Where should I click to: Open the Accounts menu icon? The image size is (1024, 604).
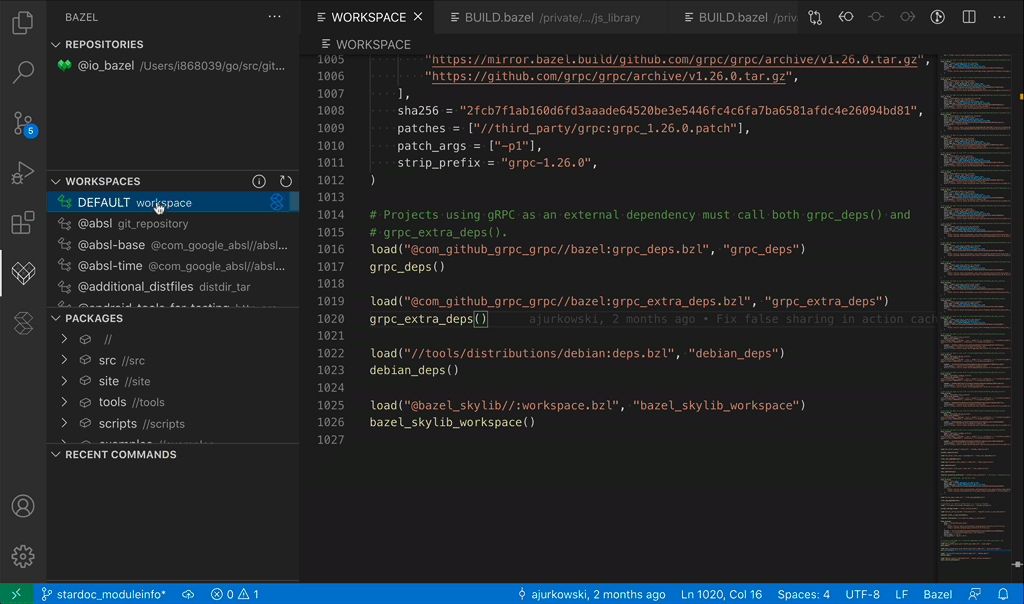point(23,506)
